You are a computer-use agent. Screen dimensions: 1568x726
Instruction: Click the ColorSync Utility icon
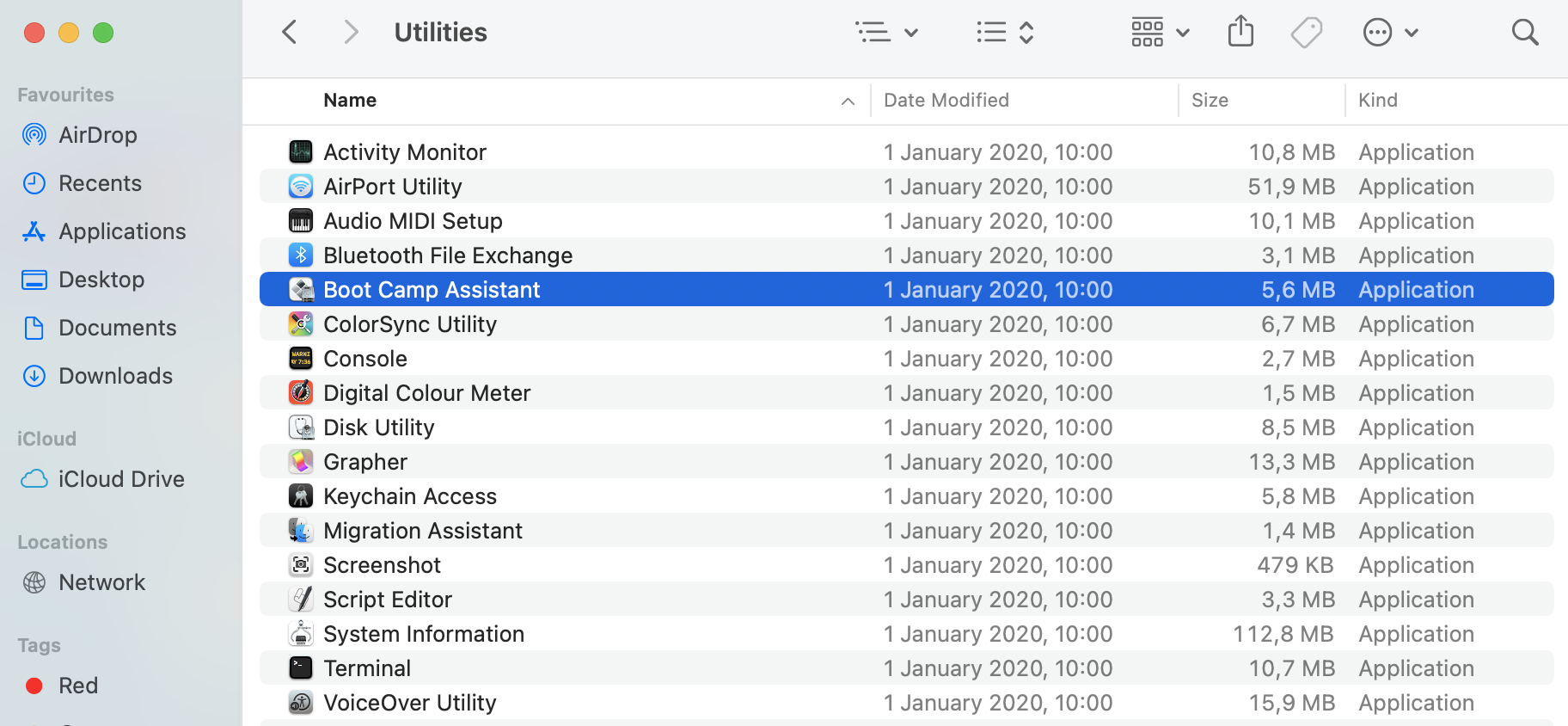pos(301,324)
